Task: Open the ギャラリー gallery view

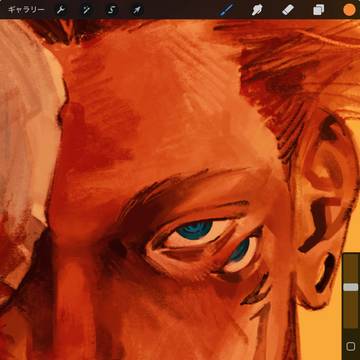Action: point(26,9)
